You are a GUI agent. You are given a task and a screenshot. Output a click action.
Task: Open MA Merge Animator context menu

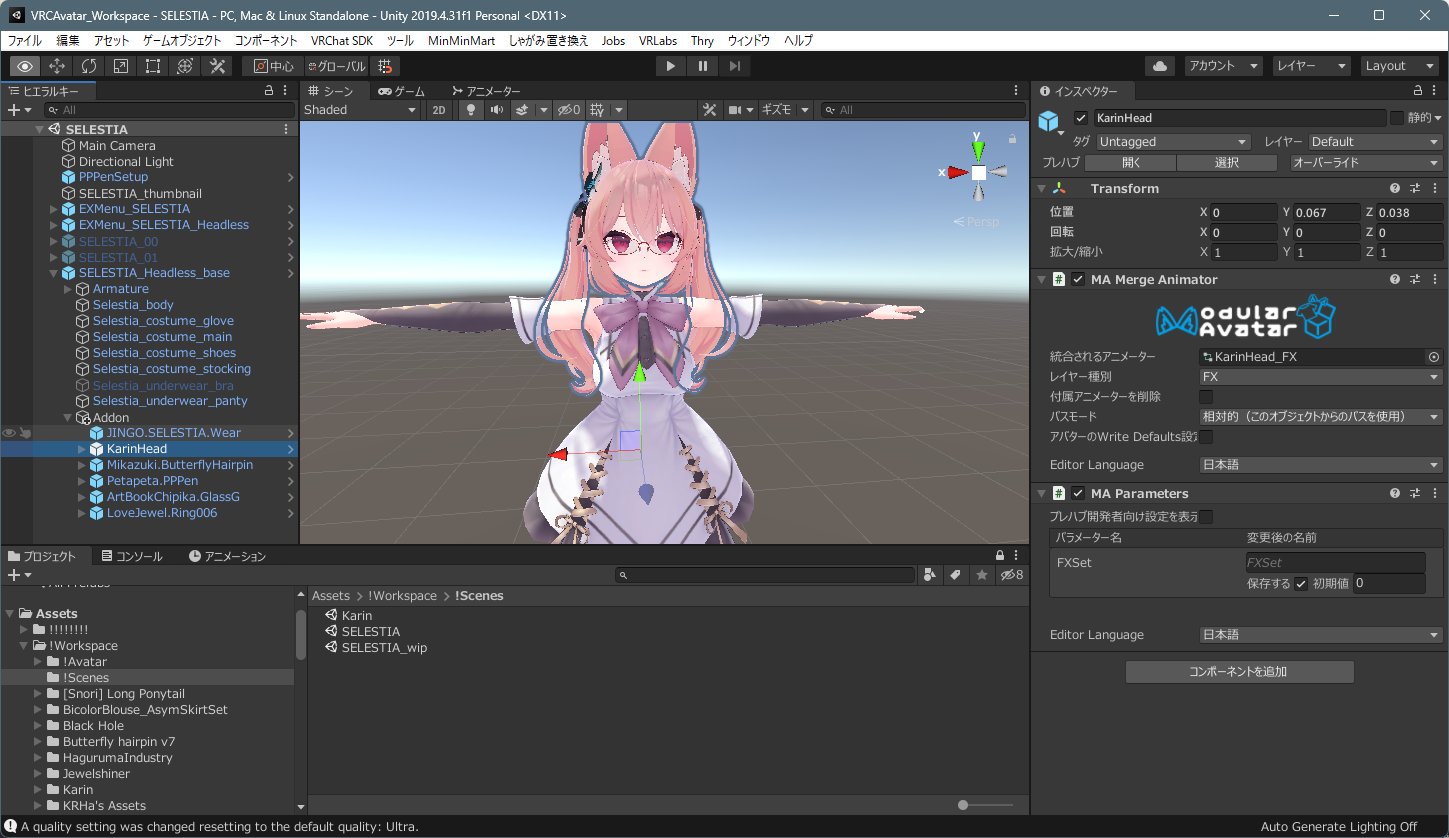(1435, 280)
